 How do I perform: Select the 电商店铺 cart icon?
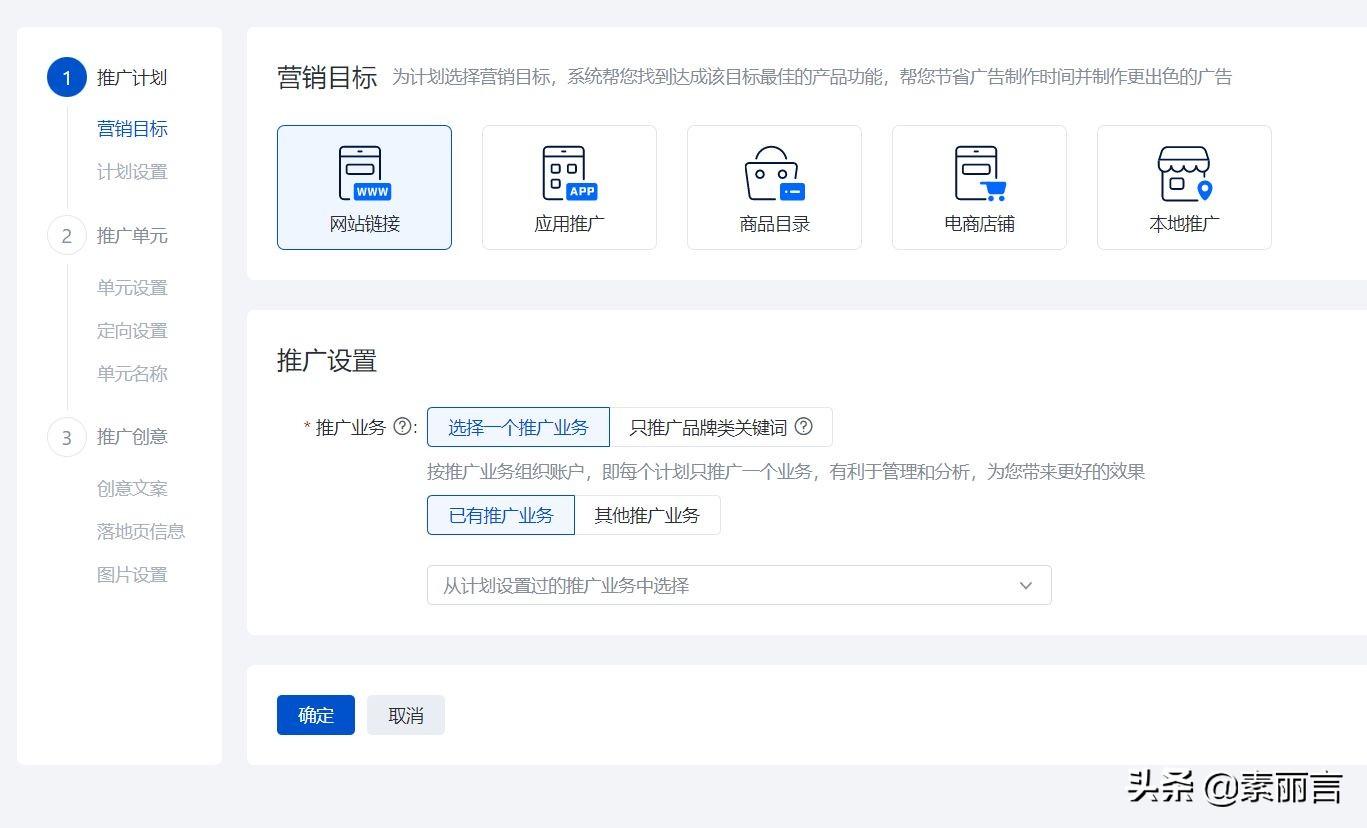(979, 174)
